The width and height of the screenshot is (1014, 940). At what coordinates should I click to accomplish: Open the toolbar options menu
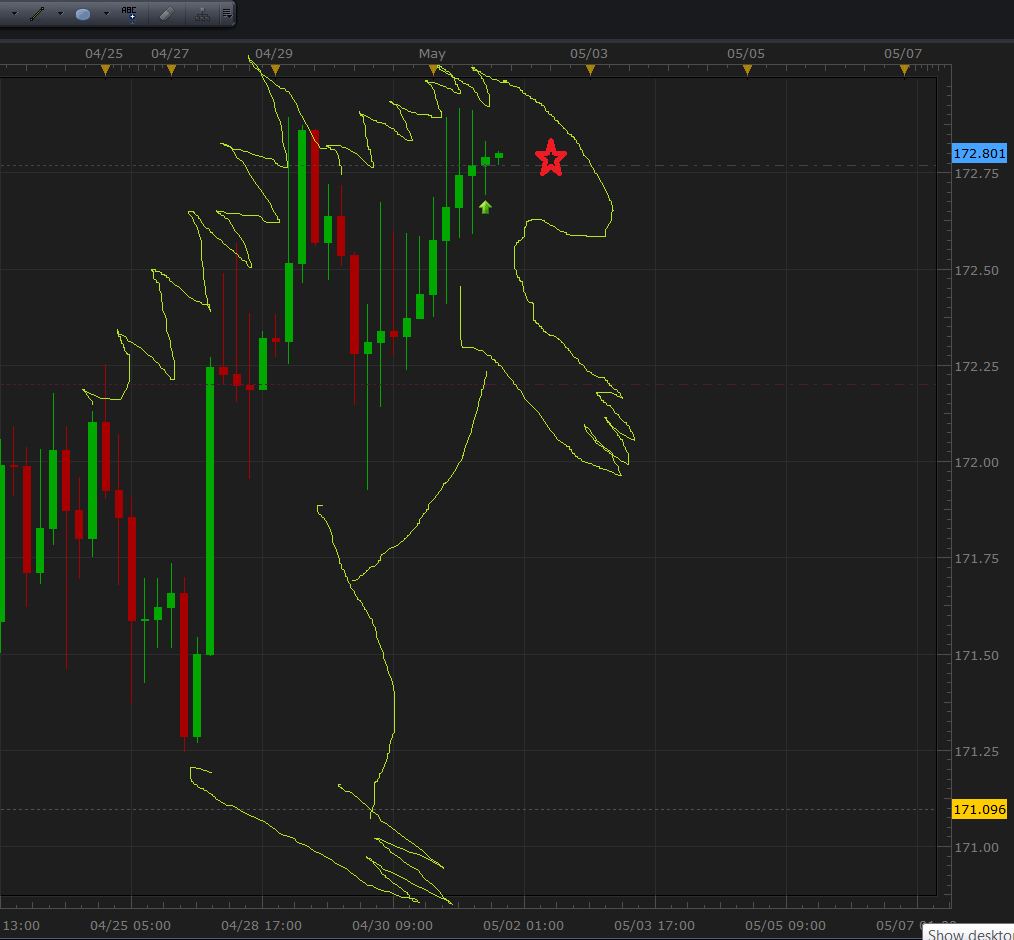pos(226,14)
